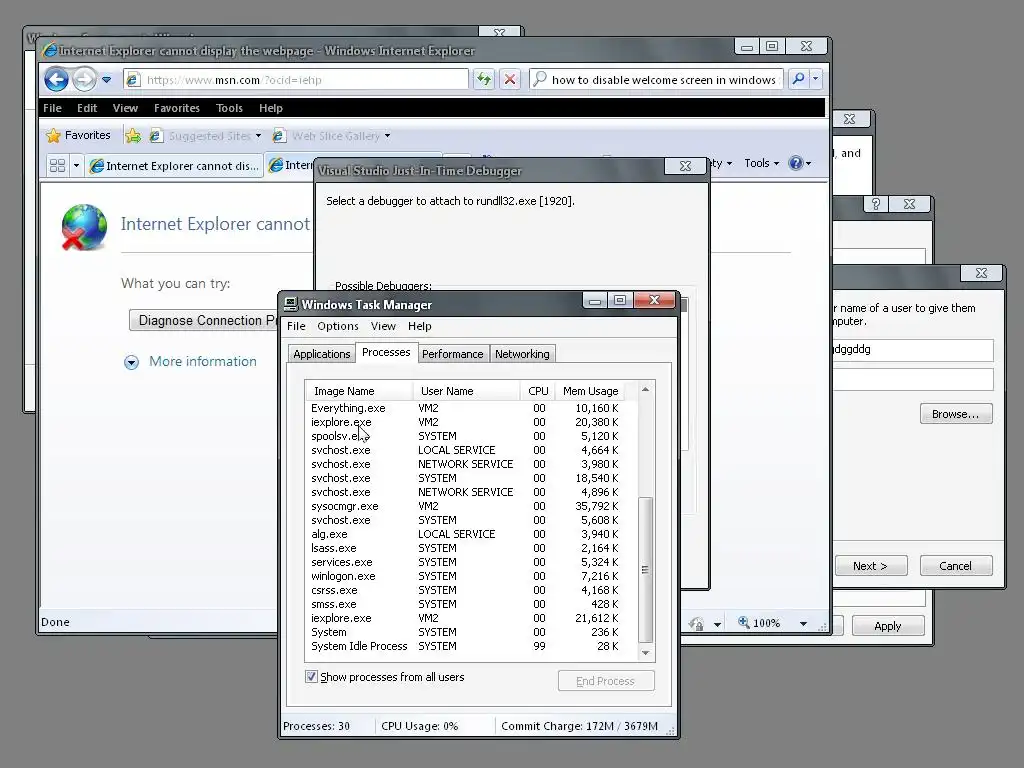The width and height of the screenshot is (1024, 768).
Task: Click the Task Manager title bar icon
Action: [291, 304]
